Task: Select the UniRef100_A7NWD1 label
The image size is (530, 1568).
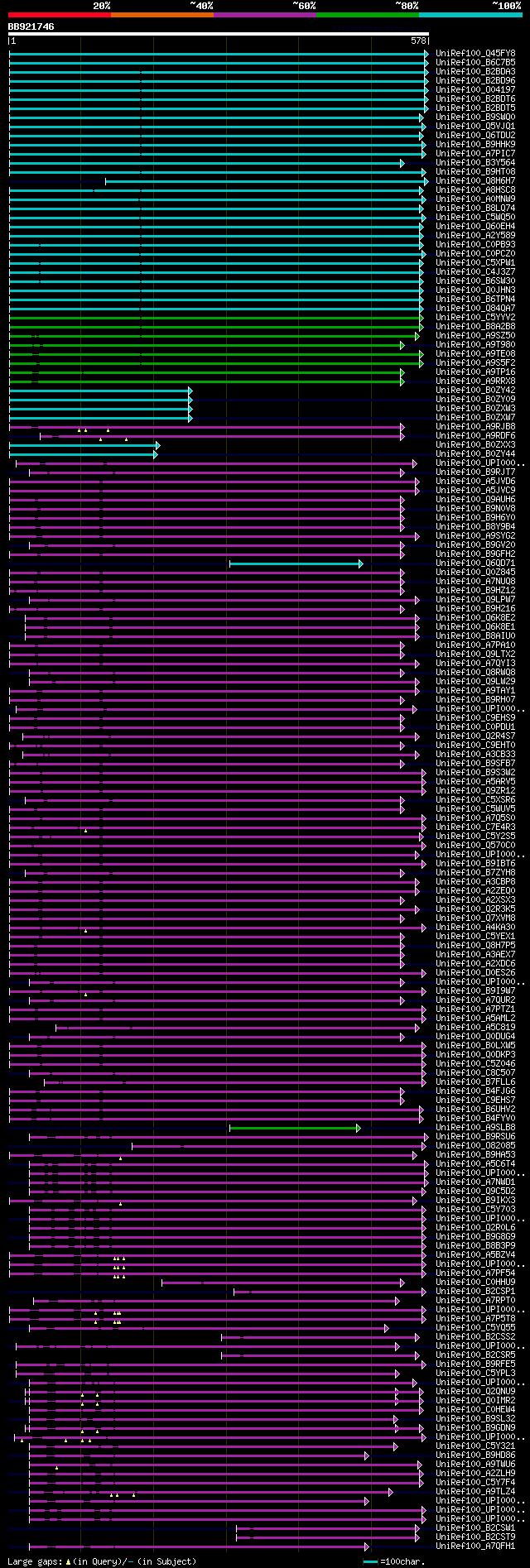Action: click(475, 1182)
